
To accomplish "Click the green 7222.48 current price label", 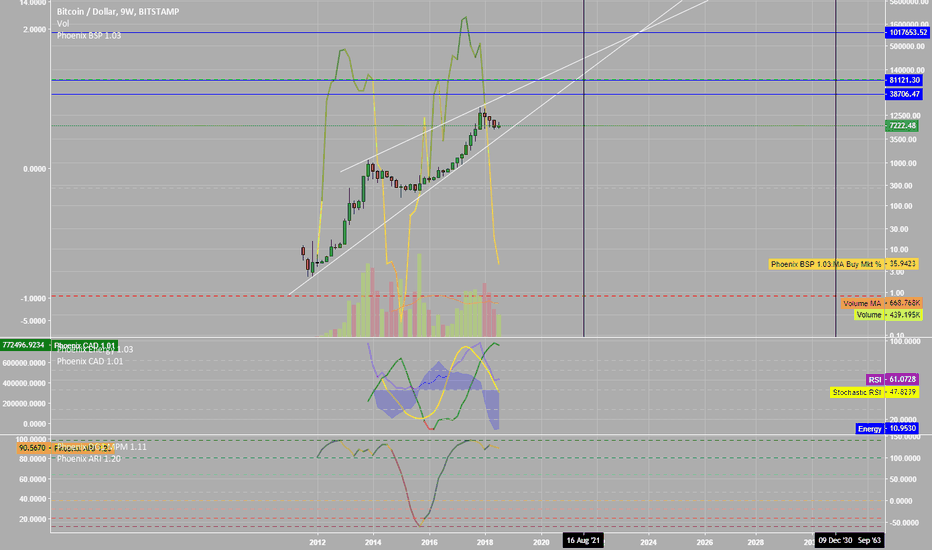I will coord(902,125).
